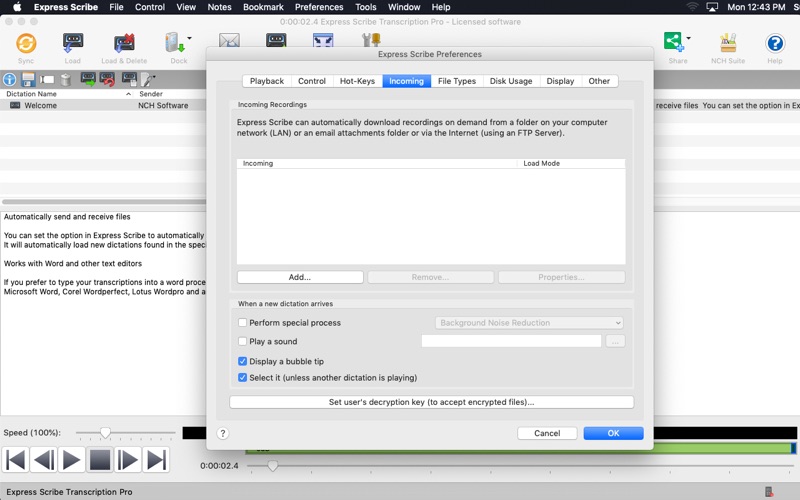800x500 pixels.
Task: Click the Add... button
Action: (300, 277)
